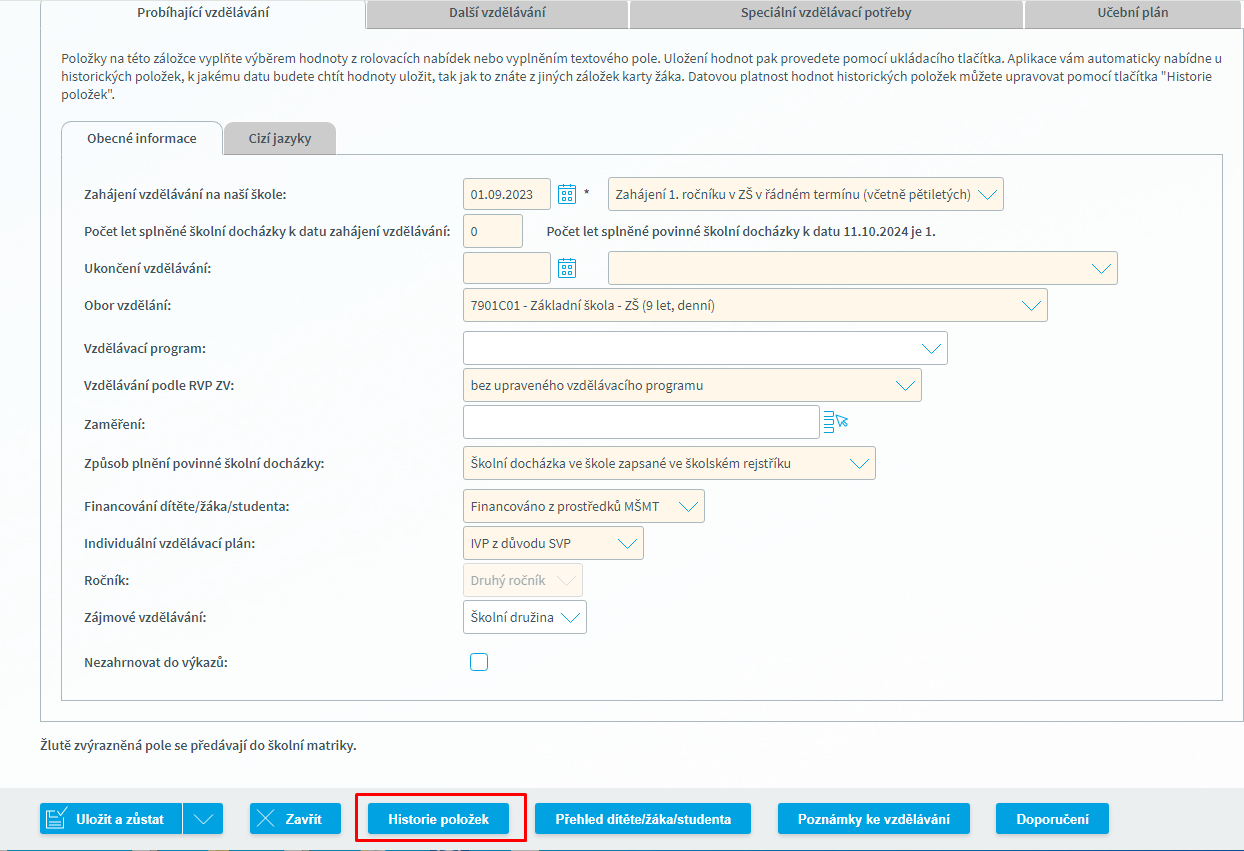Click the Zaměření list selection icon

click(835, 422)
